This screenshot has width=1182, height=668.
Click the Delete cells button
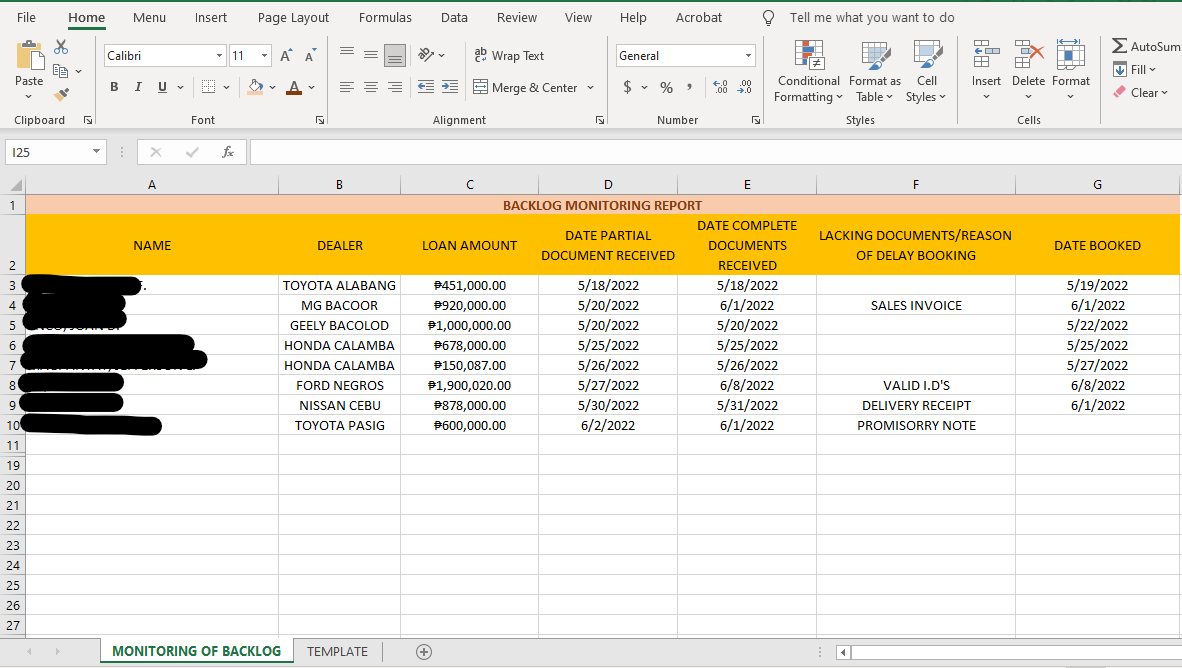pyautogui.click(x=1028, y=70)
